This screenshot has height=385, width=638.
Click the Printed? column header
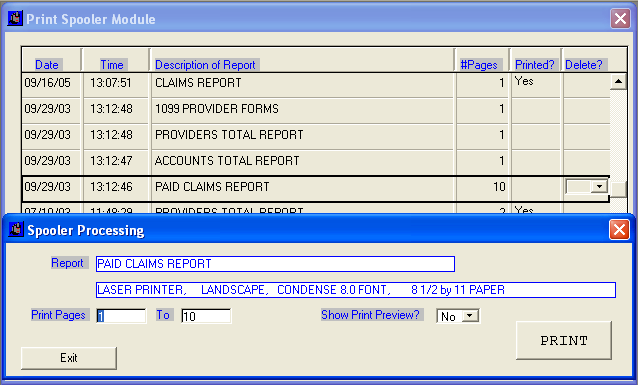pyautogui.click(x=535, y=65)
